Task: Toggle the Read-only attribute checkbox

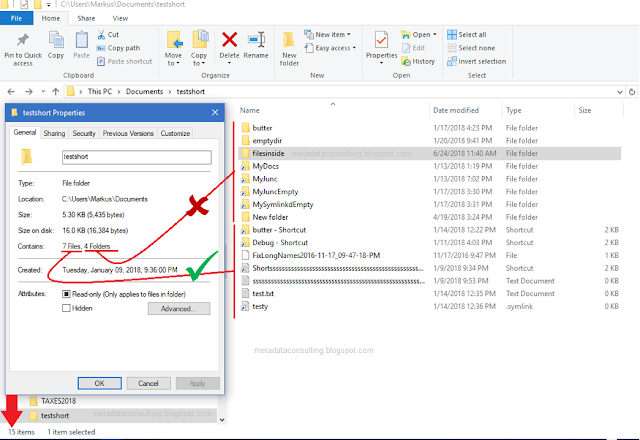Action: (x=66, y=294)
